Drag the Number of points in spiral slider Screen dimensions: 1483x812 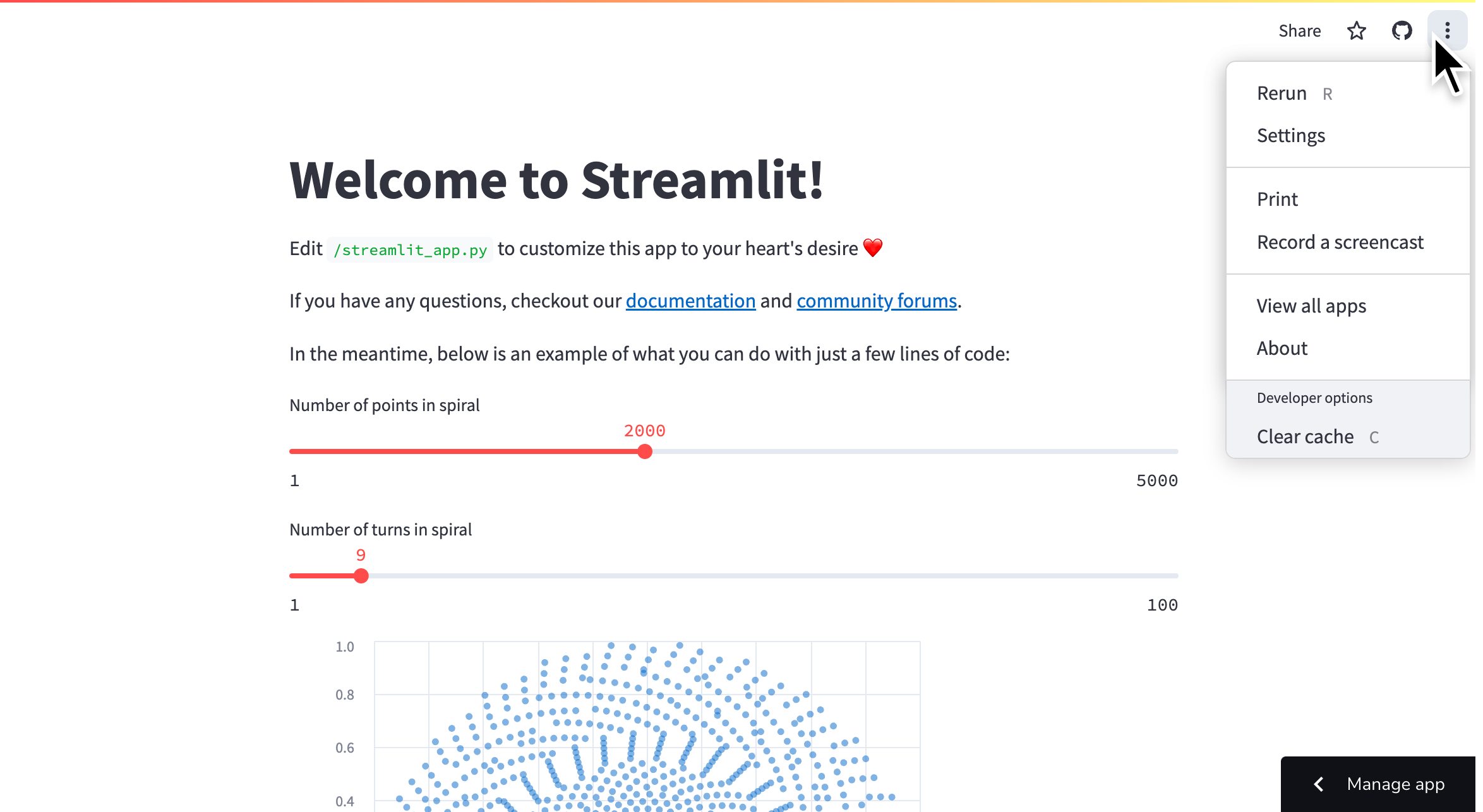click(x=644, y=452)
